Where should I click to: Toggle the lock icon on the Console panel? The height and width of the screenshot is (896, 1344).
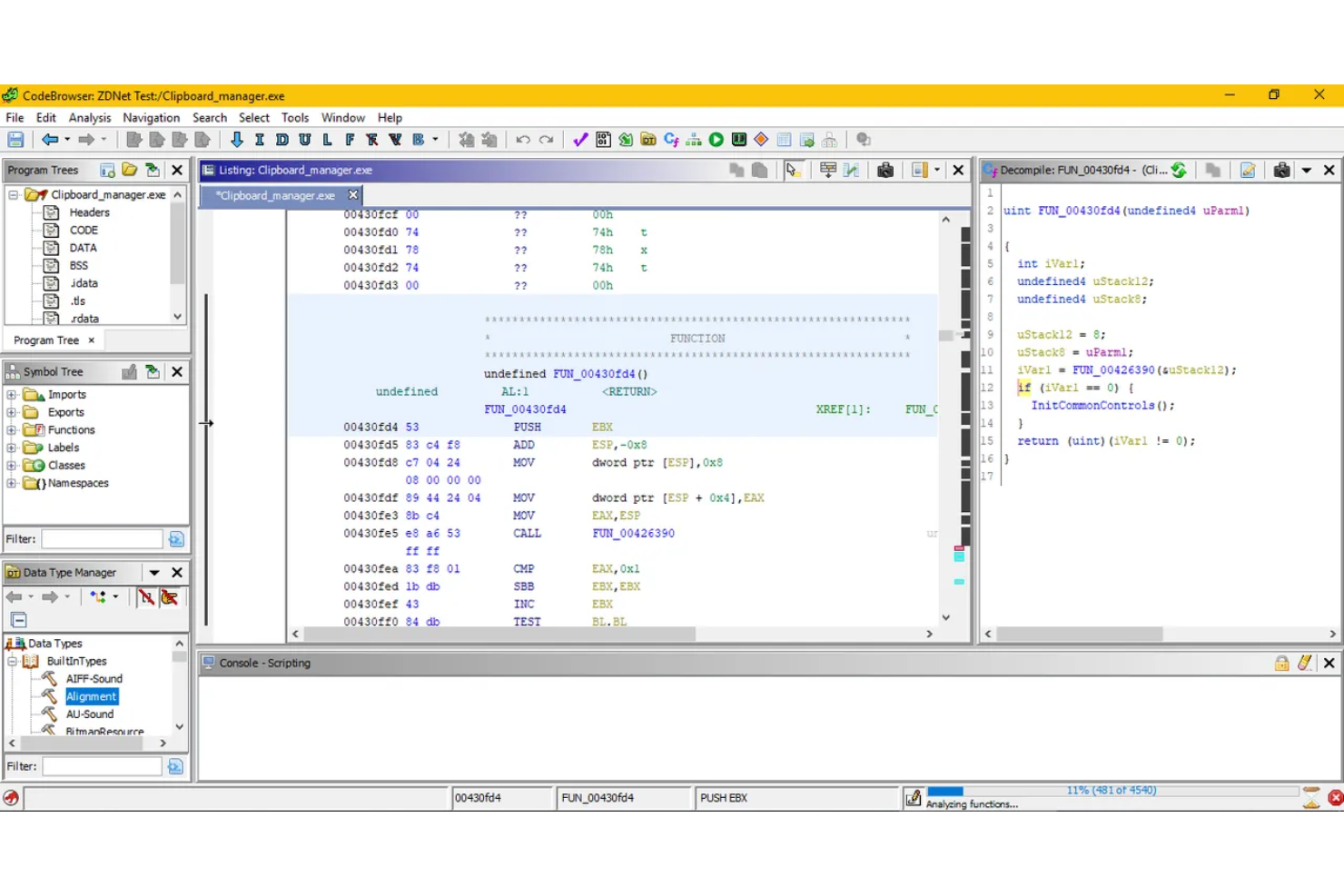[x=1281, y=663]
